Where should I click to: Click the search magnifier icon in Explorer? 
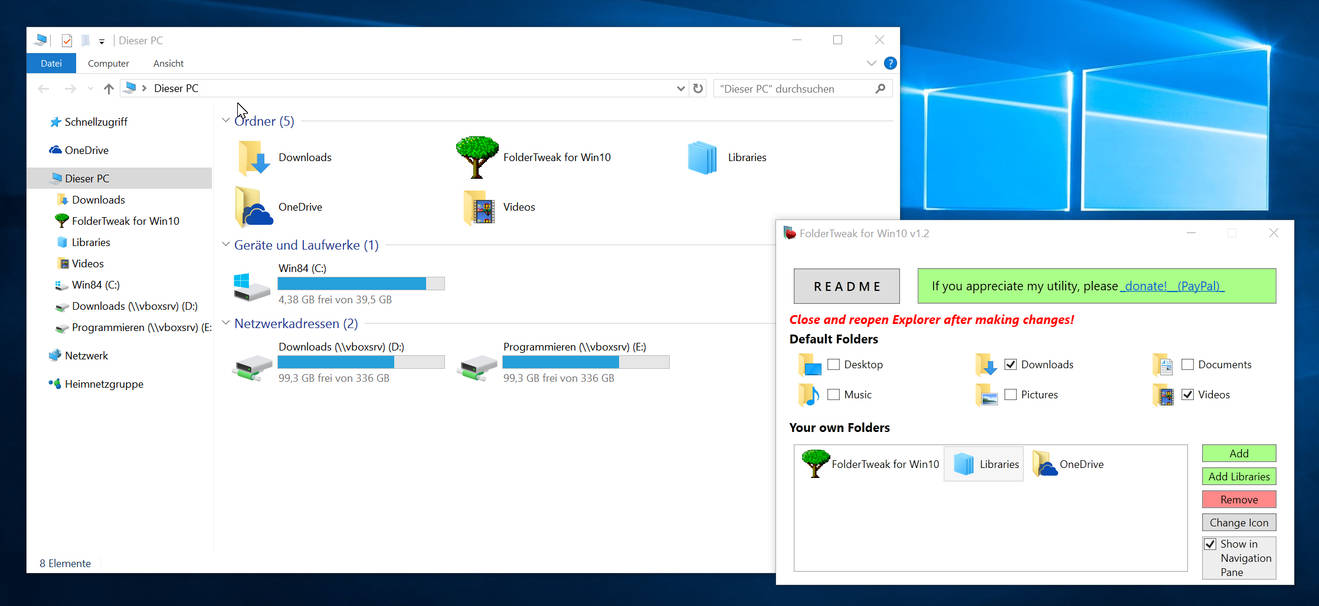click(x=881, y=88)
